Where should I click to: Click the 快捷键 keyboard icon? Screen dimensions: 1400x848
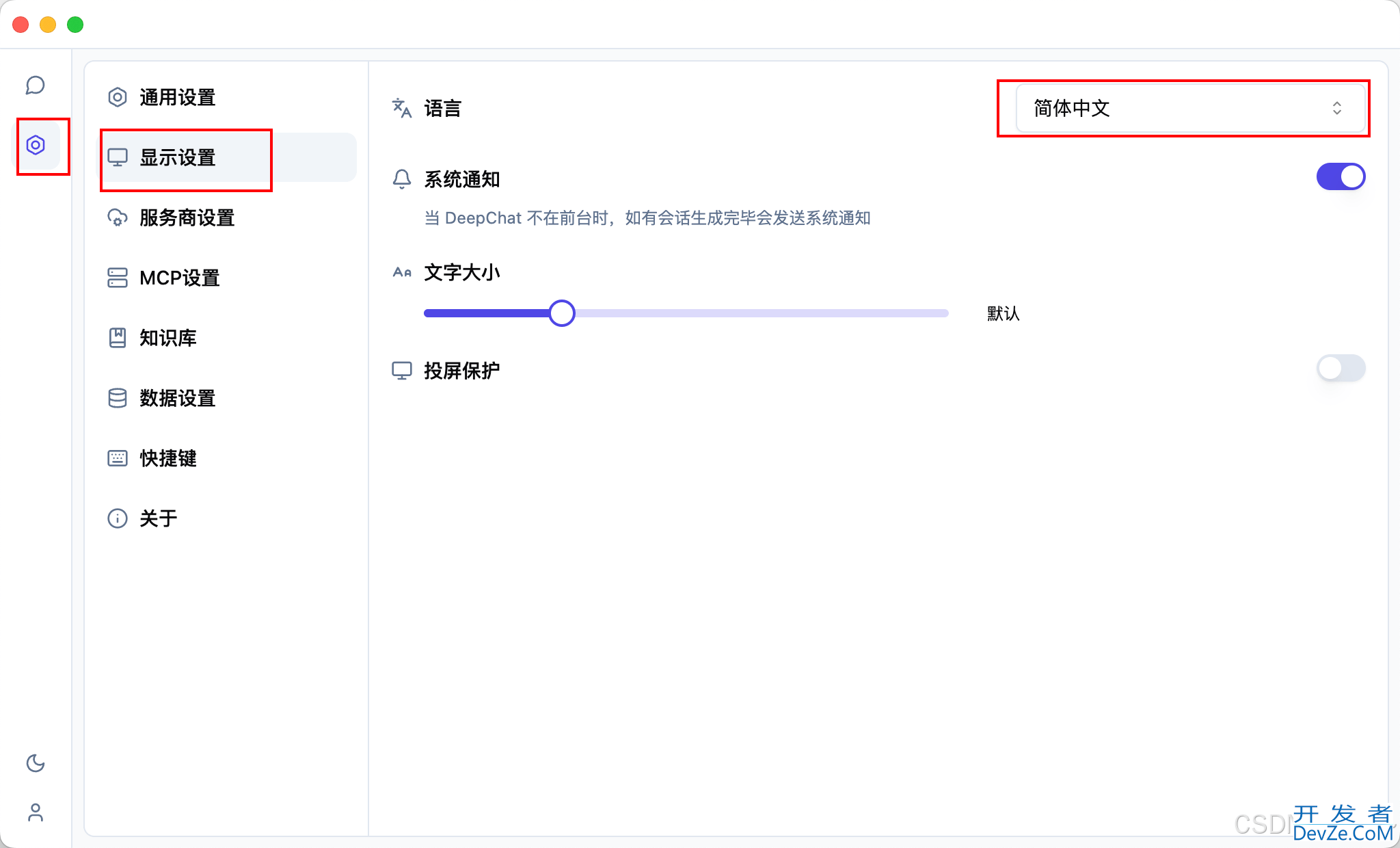pyautogui.click(x=118, y=458)
